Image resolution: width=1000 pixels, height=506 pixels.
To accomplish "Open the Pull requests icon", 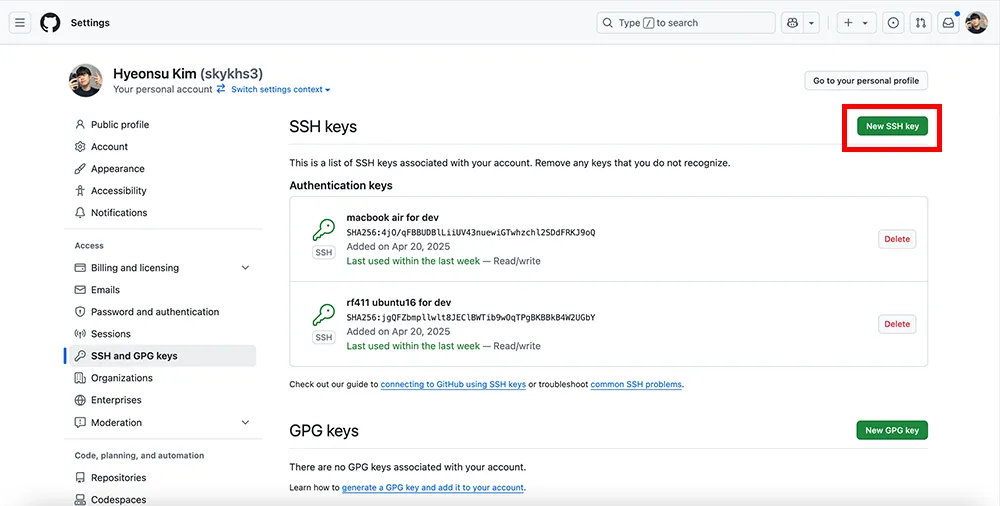I will coord(920,23).
